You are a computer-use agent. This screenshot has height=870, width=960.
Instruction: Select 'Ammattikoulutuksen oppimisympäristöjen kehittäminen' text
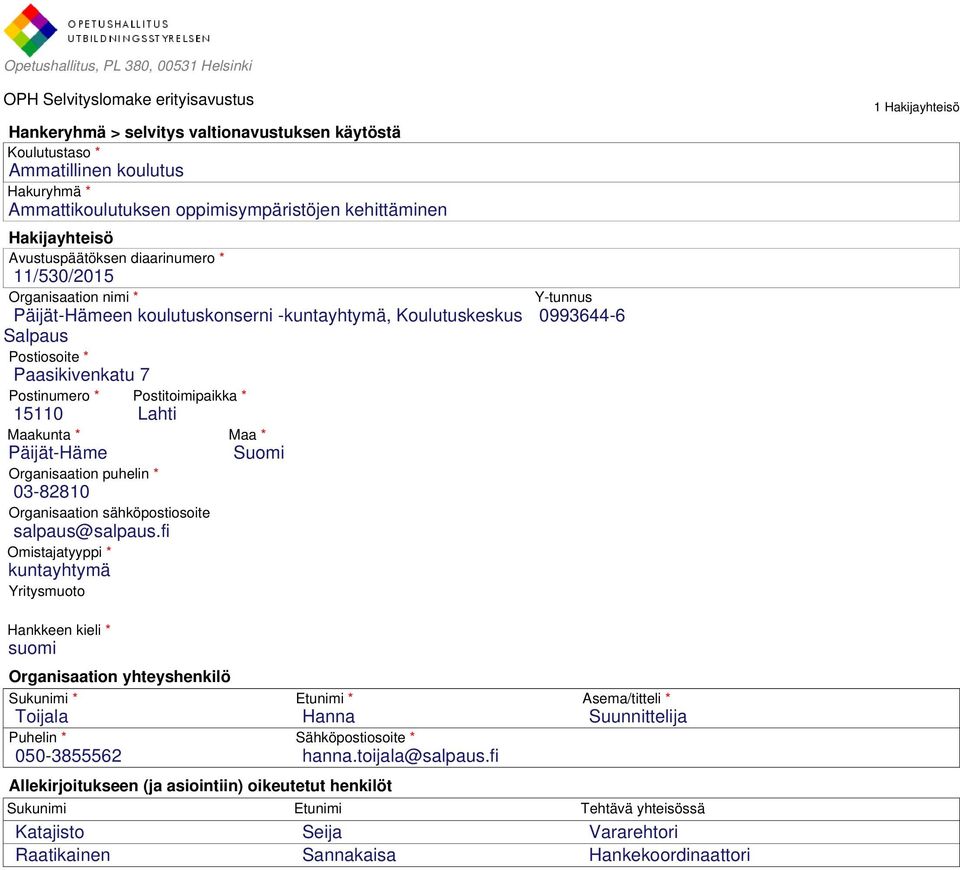coord(228,210)
